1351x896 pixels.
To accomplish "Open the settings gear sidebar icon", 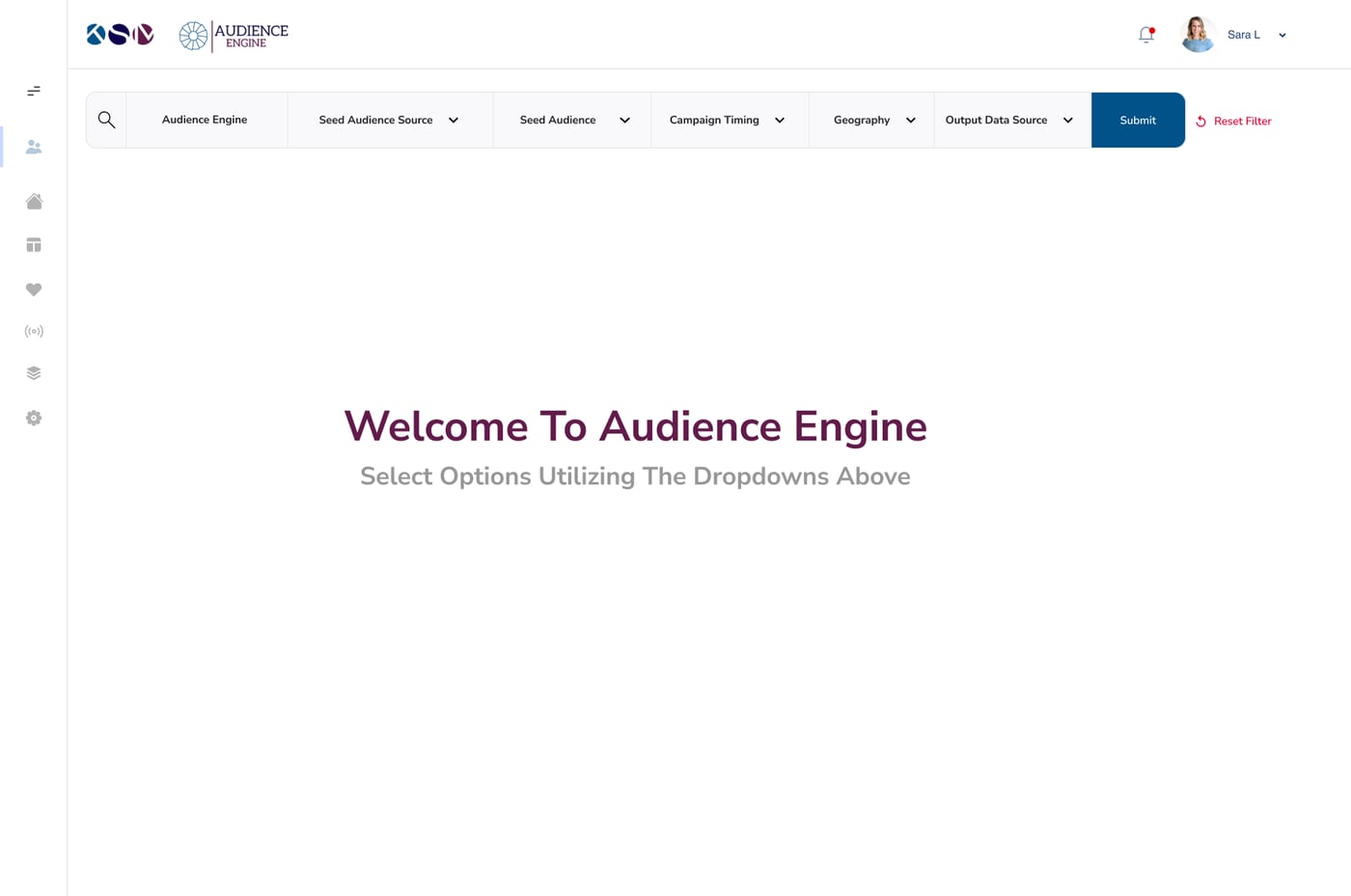I will (34, 418).
